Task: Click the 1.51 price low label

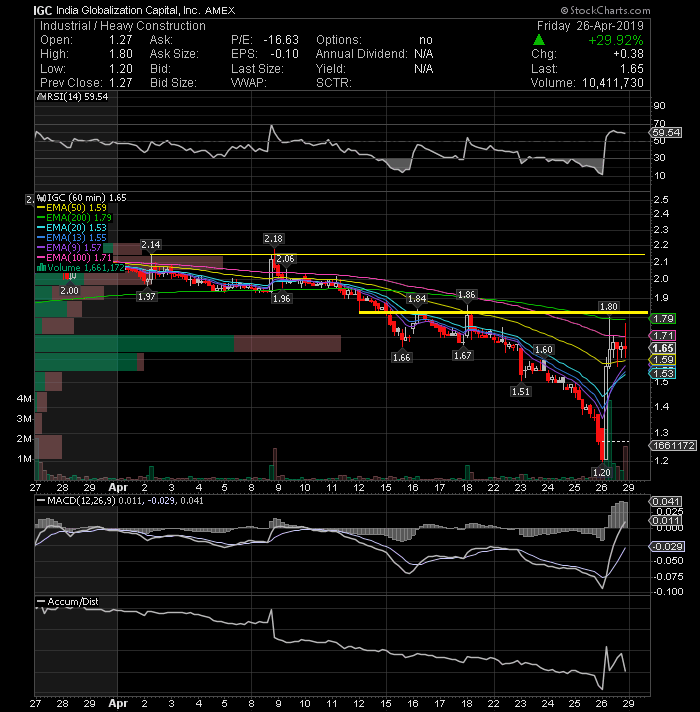Action: click(521, 391)
